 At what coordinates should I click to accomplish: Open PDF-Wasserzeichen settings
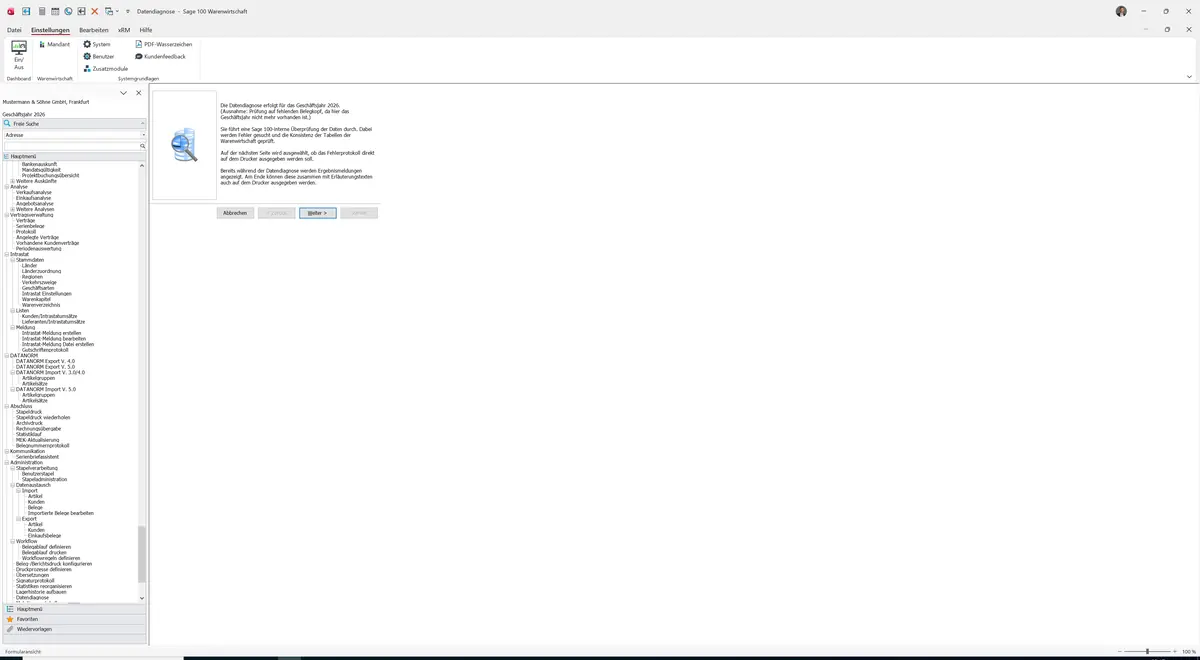163,44
